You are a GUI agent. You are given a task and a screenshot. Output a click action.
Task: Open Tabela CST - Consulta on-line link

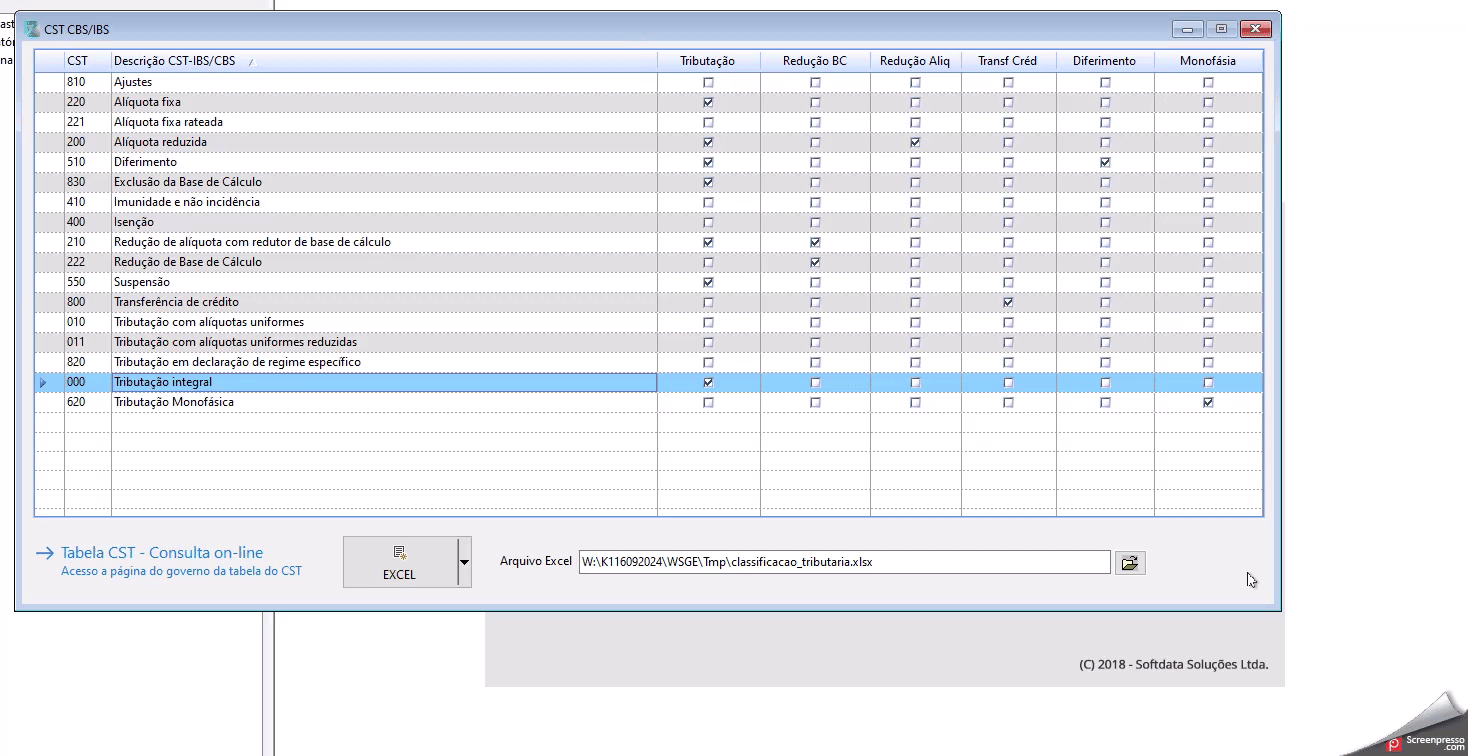(162, 552)
